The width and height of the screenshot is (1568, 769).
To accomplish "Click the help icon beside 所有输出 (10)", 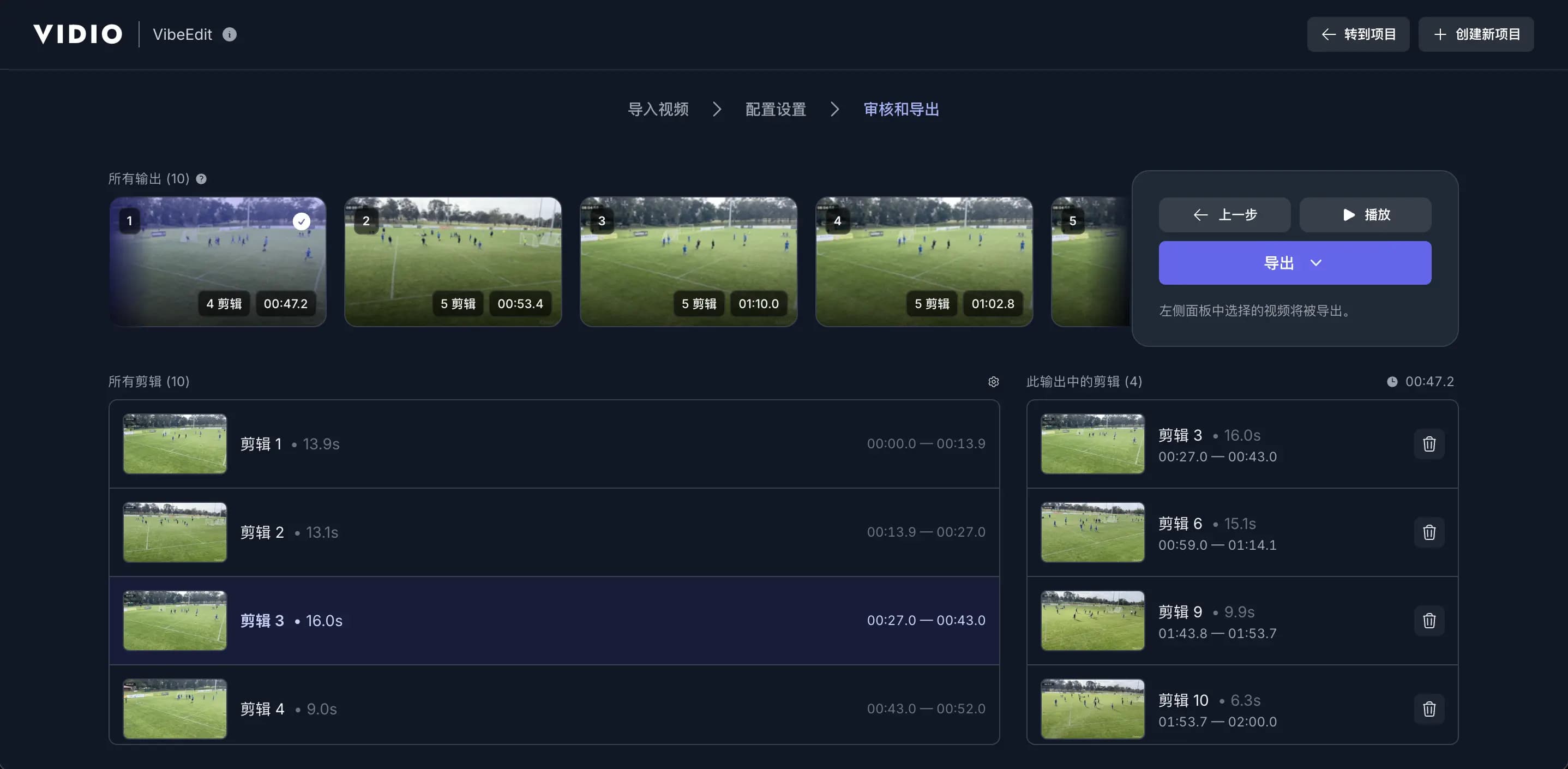I will coord(201,178).
